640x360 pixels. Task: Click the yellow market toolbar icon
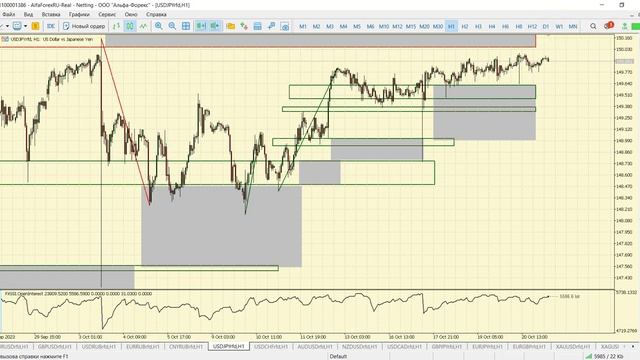click(36, 26)
